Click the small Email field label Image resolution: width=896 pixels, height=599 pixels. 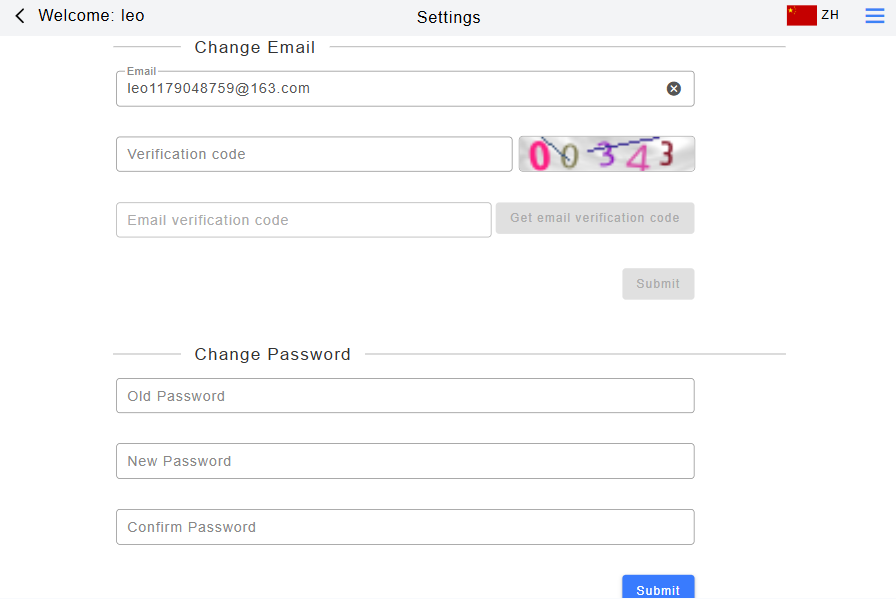[x=141, y=72]
